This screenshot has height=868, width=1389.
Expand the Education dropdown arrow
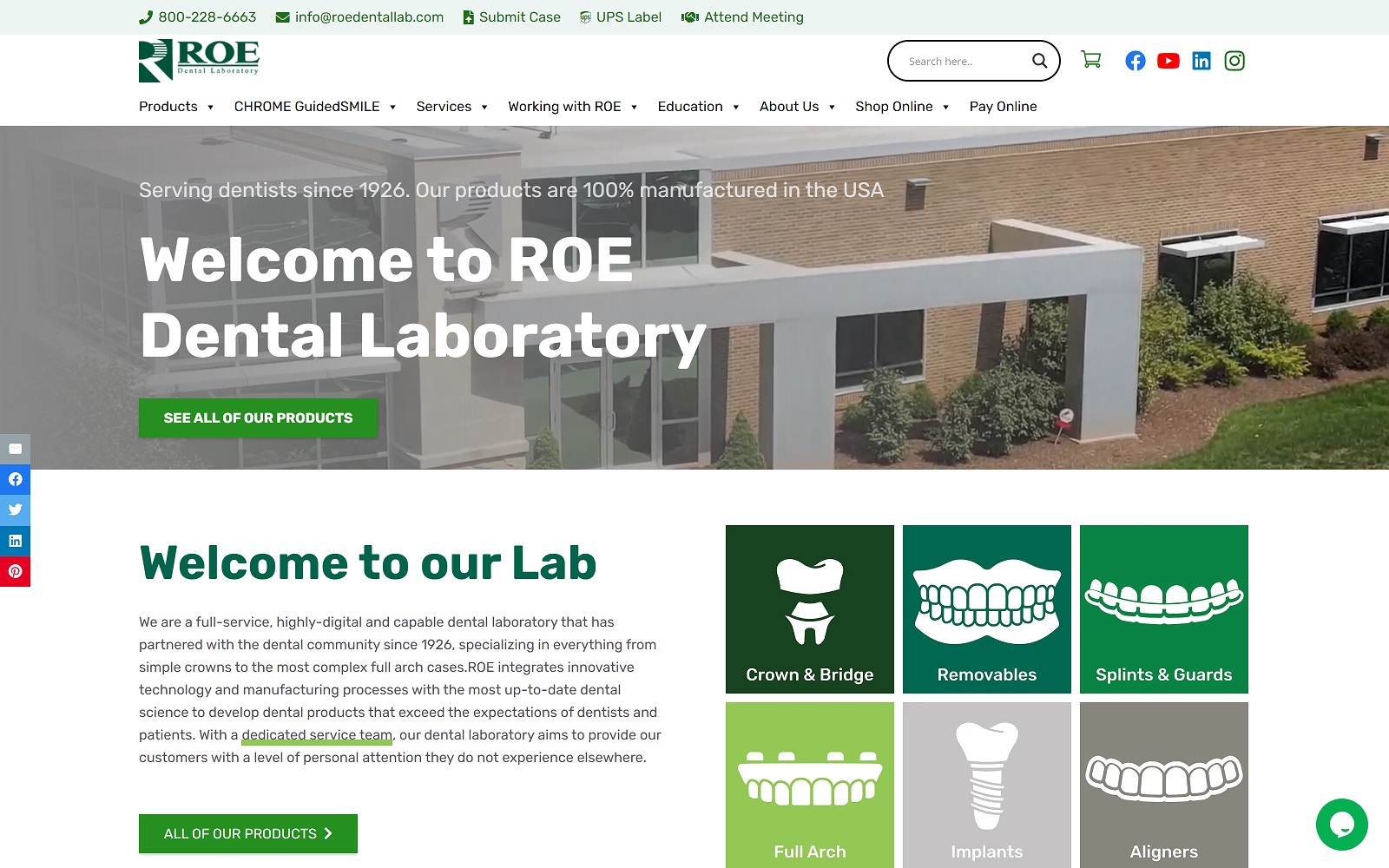735,107
